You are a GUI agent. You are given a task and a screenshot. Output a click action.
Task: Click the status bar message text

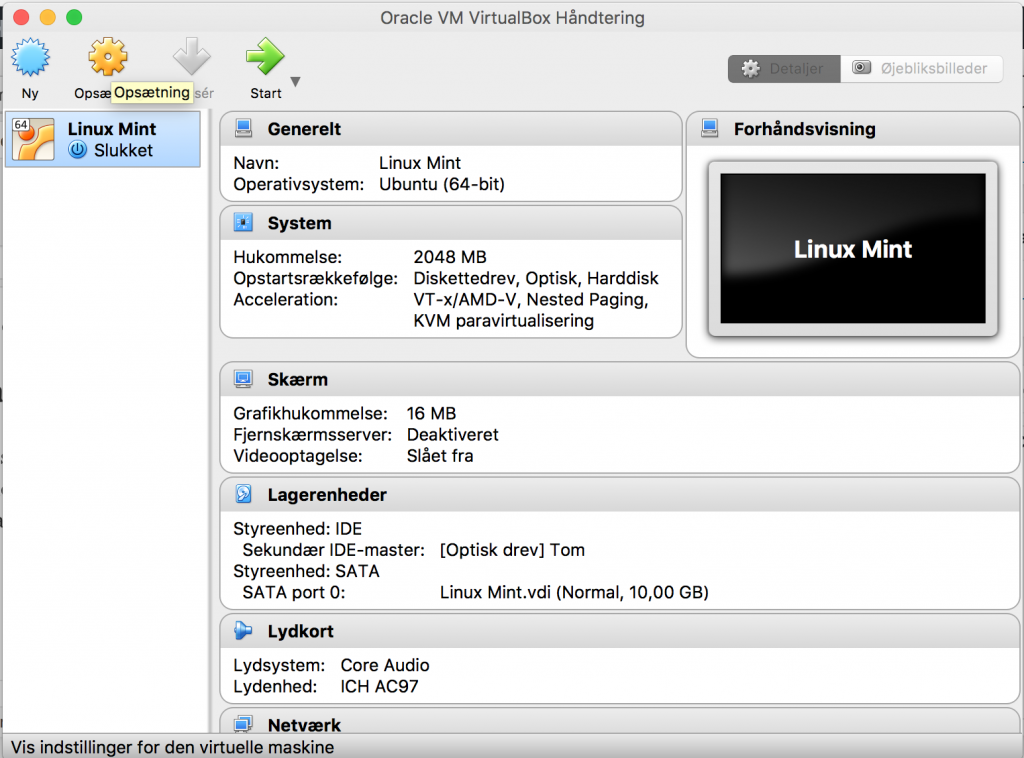coord(172,747)
